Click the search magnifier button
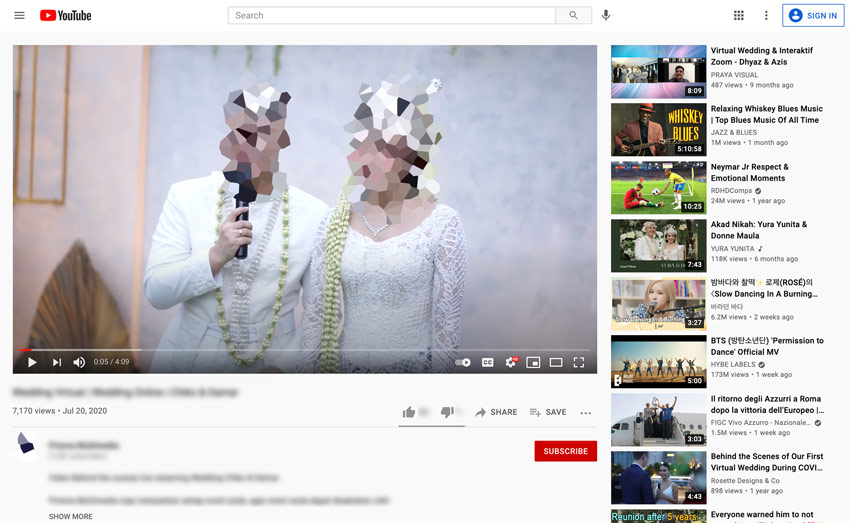This screenshot has height=523, width=850. point(573,15)
